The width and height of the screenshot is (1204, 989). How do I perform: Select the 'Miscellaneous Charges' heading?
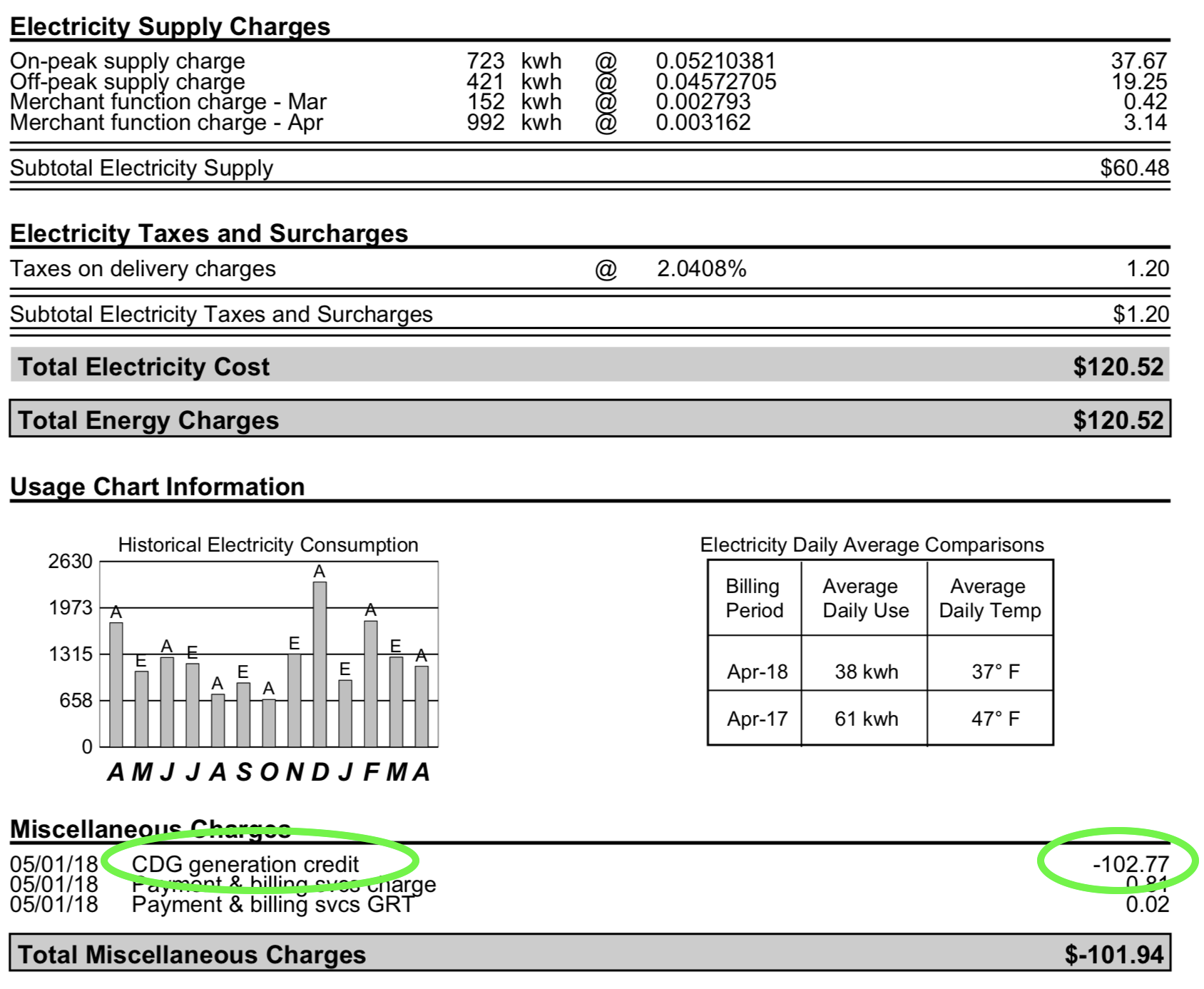click(x=150, y=829)
